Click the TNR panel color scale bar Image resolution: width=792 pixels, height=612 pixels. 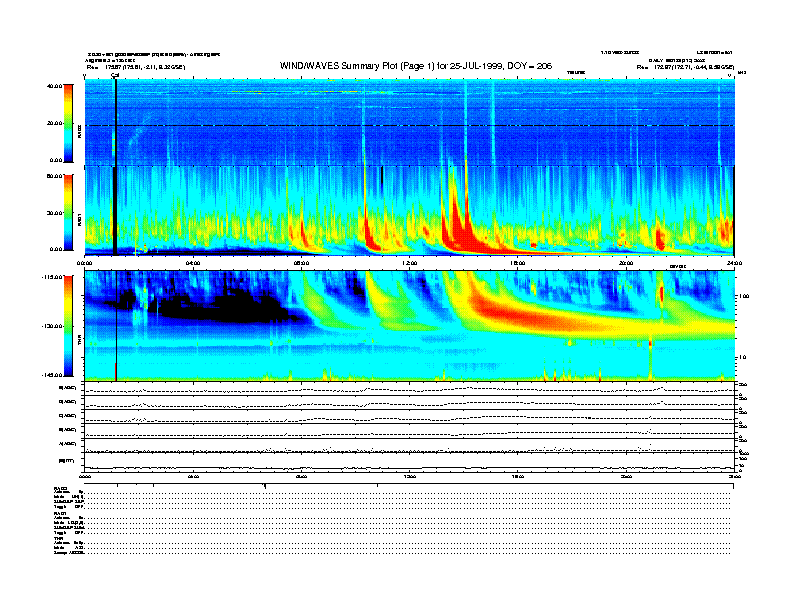point(68,326)
